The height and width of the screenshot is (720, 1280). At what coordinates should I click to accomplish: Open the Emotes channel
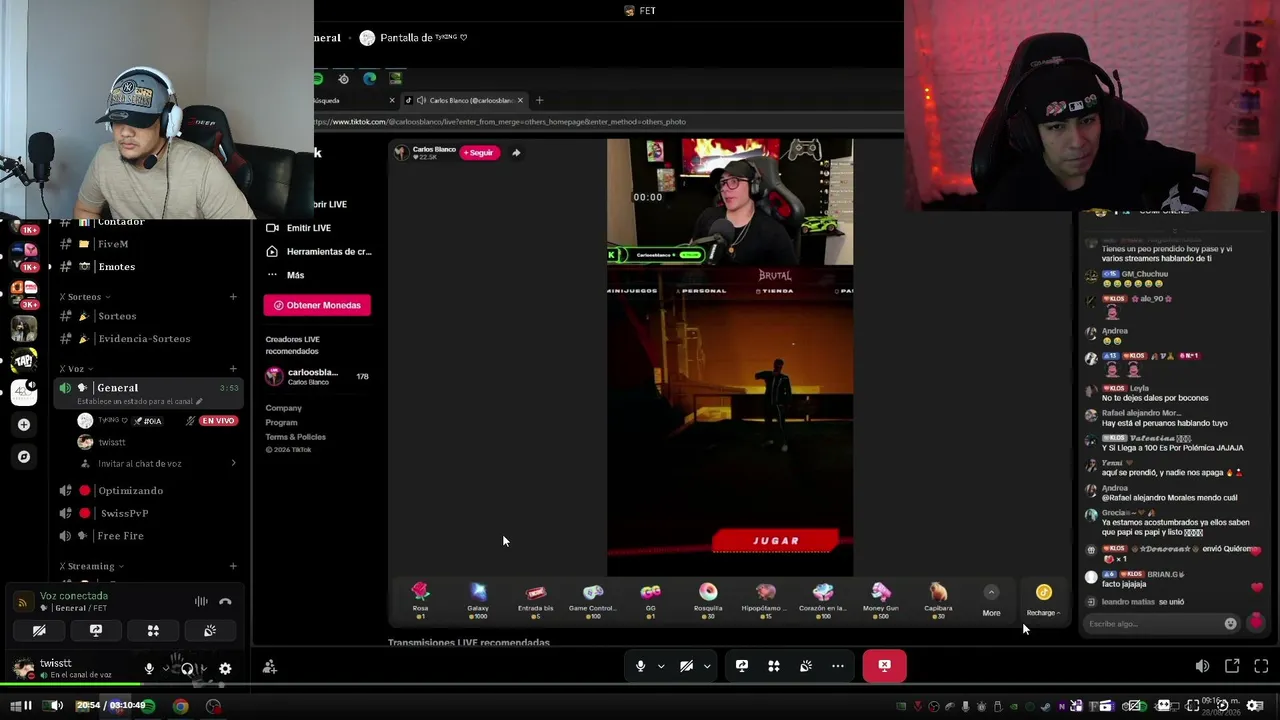coord(116,267)
